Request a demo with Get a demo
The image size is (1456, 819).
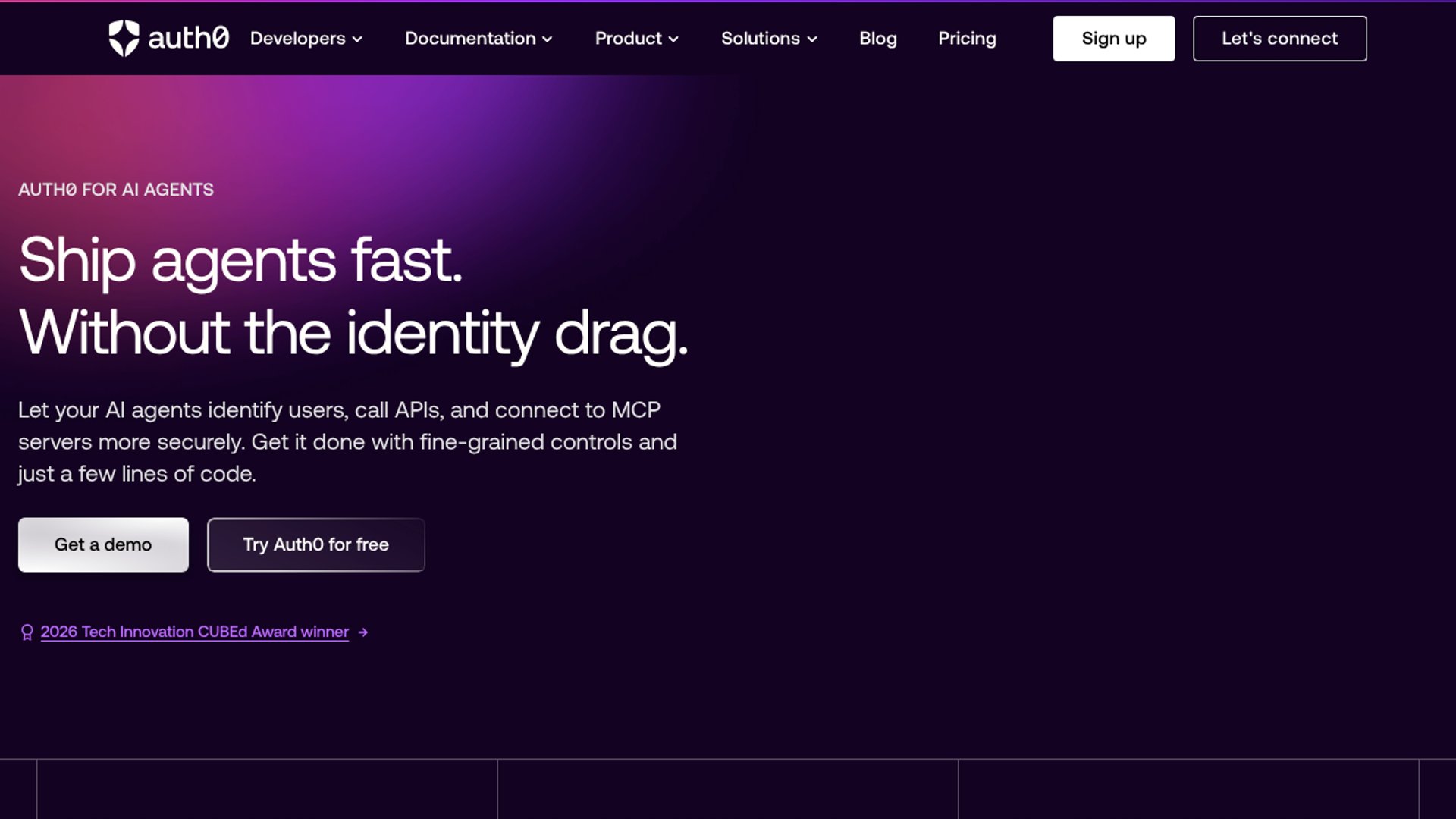coord(103,544)
